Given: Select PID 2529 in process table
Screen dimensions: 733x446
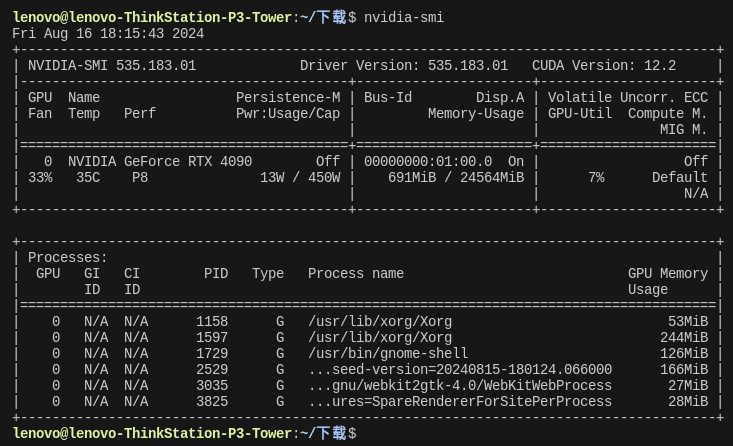Looking at the screenshot, I should (212, 369).
